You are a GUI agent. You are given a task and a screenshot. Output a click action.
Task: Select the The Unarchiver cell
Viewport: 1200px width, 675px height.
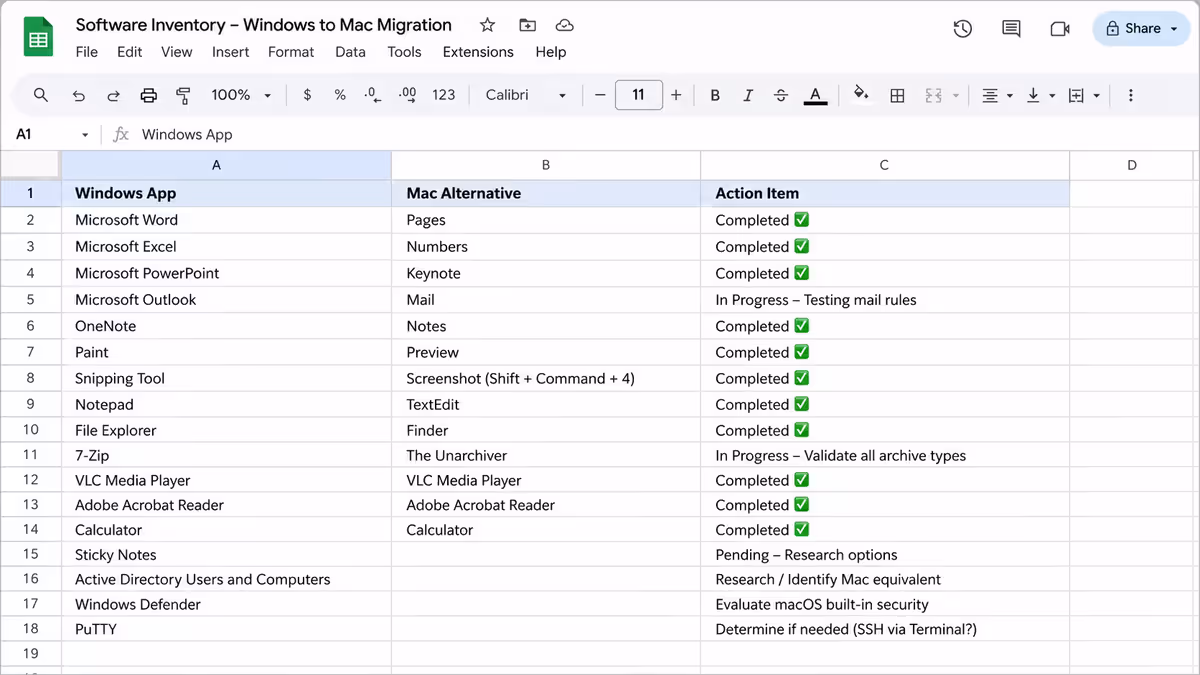coord(546,455)
